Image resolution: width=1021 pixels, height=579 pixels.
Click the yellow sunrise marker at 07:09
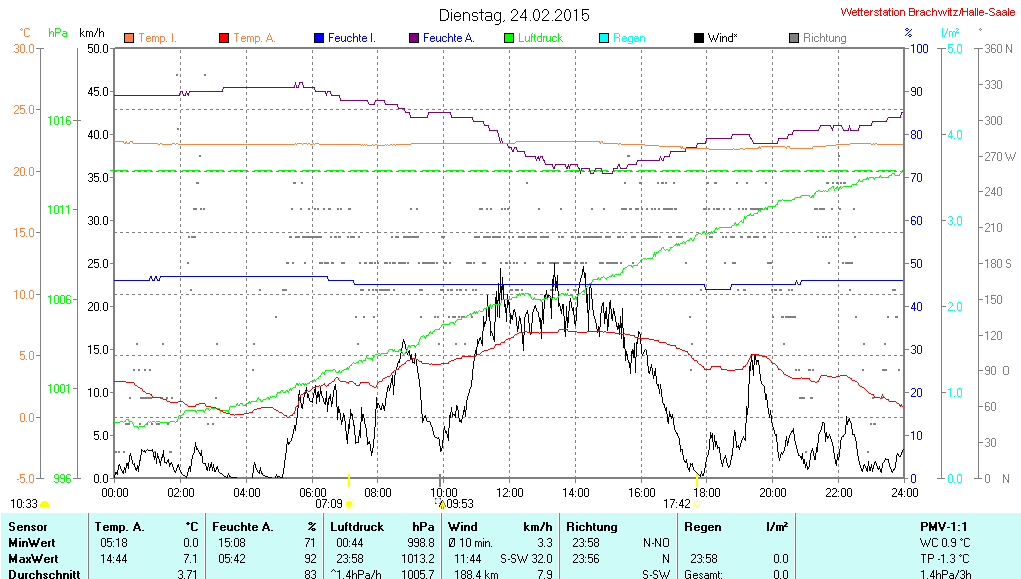(x=349, y=504)
